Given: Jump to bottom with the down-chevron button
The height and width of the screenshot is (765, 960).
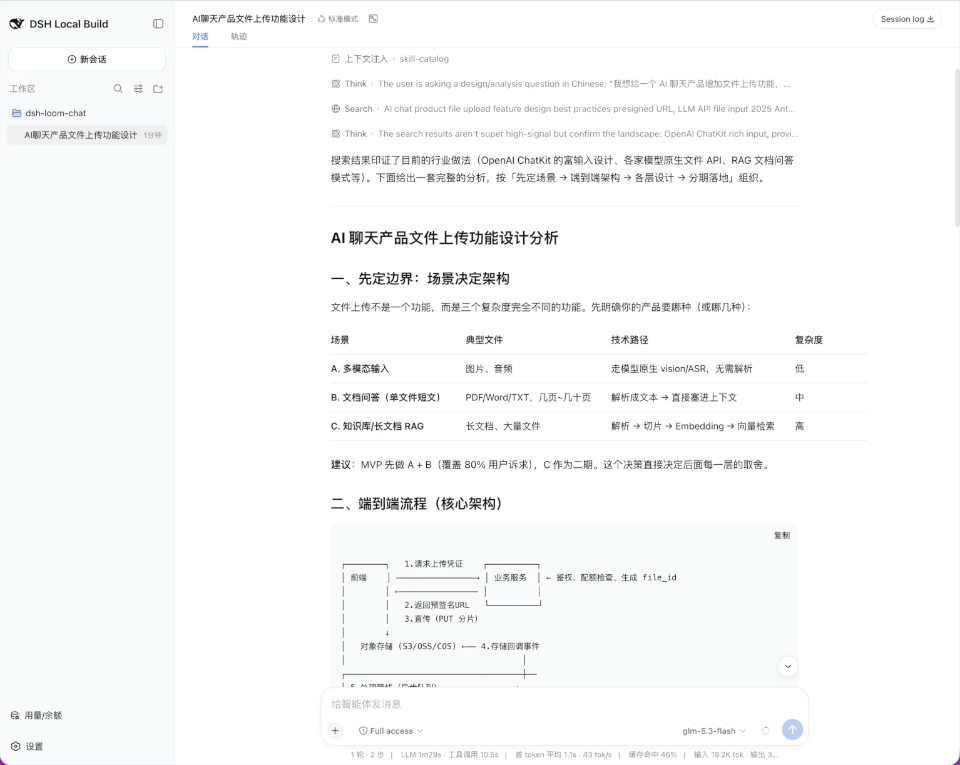Looking at the screenshot, I should click(788, 666).
